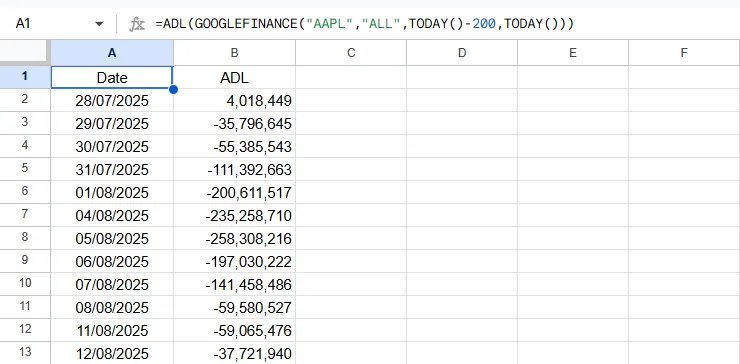Select row 3 header

click(25, 123)
